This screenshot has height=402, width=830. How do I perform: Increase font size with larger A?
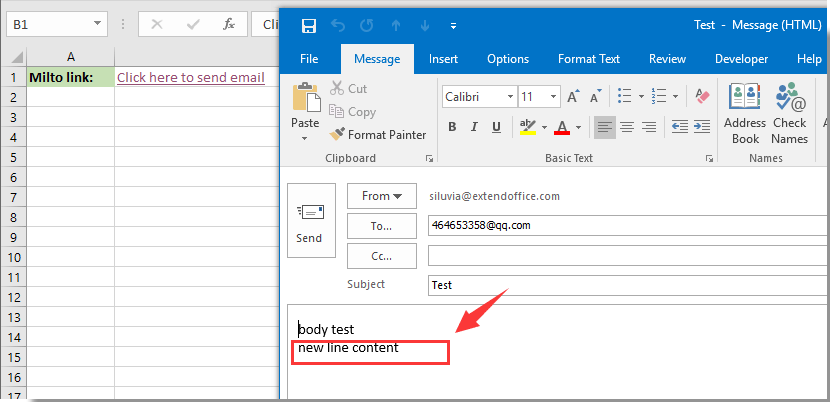574,96
